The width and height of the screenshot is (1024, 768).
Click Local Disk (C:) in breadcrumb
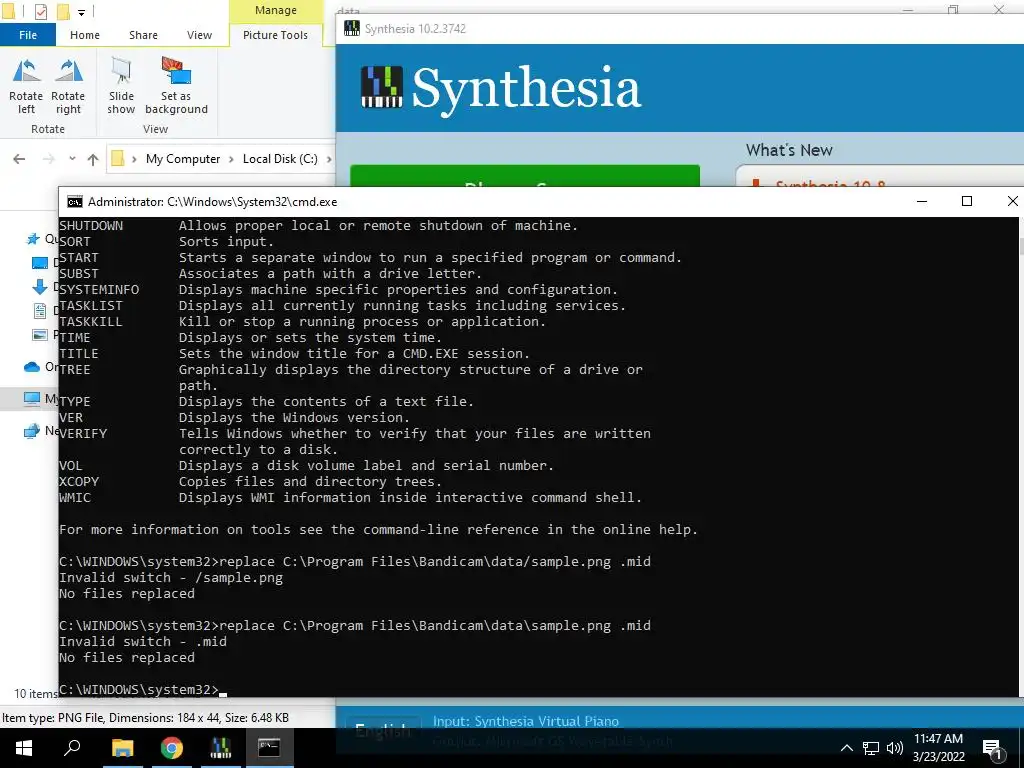280,159
